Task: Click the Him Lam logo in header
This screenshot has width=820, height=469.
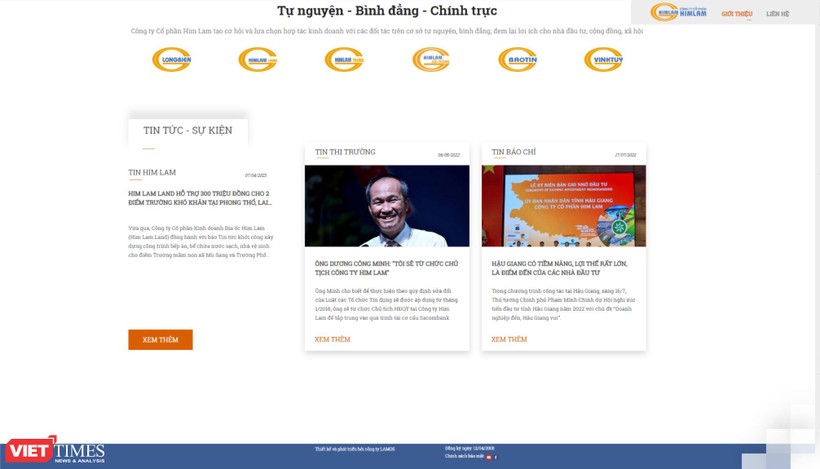Action: click(x=678, y=12)
